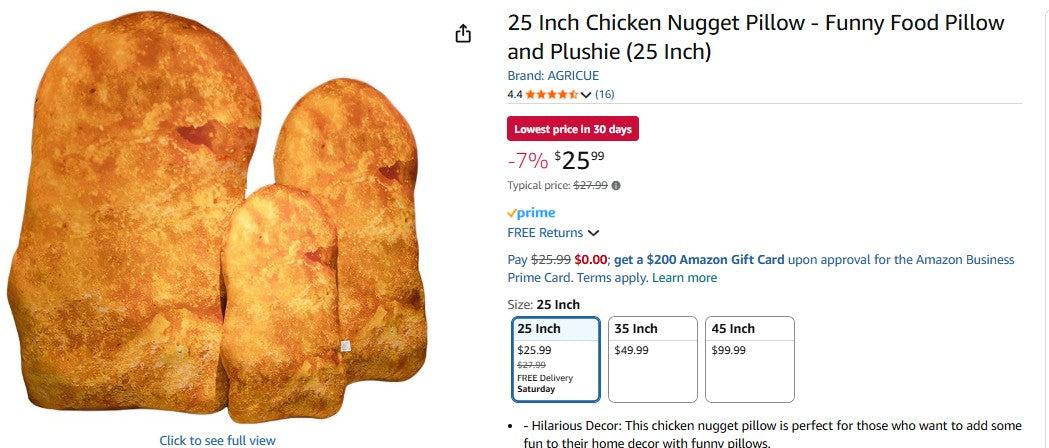Image resolution: width=1049 pixels, height=448 pixels.
Task: Click 'Click to see full view' link
Action: click(x=217, y=440)
